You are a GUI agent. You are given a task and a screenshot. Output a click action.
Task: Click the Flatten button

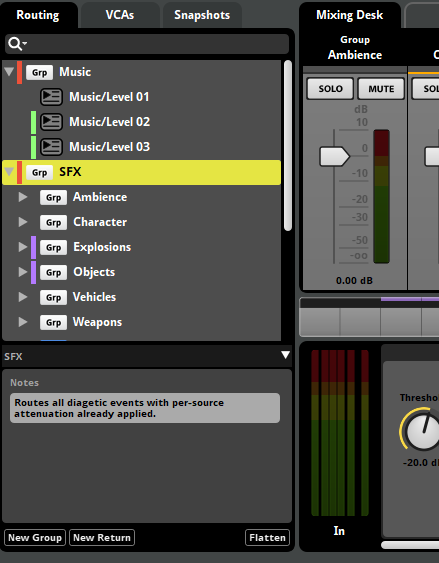click(x=267, y=538)
